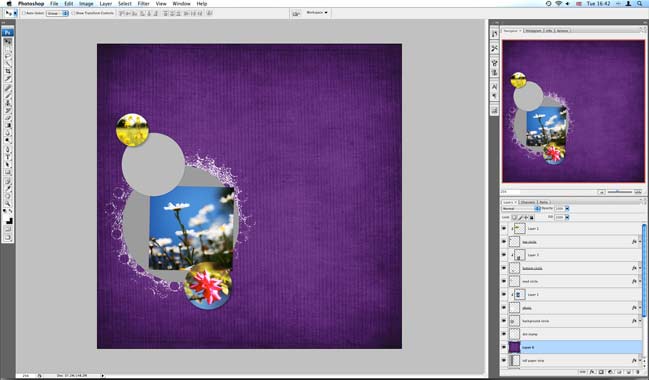Expand effects on bottom circle layer
The height and width of the screenshot is (380, 649).
coord(639,268)
